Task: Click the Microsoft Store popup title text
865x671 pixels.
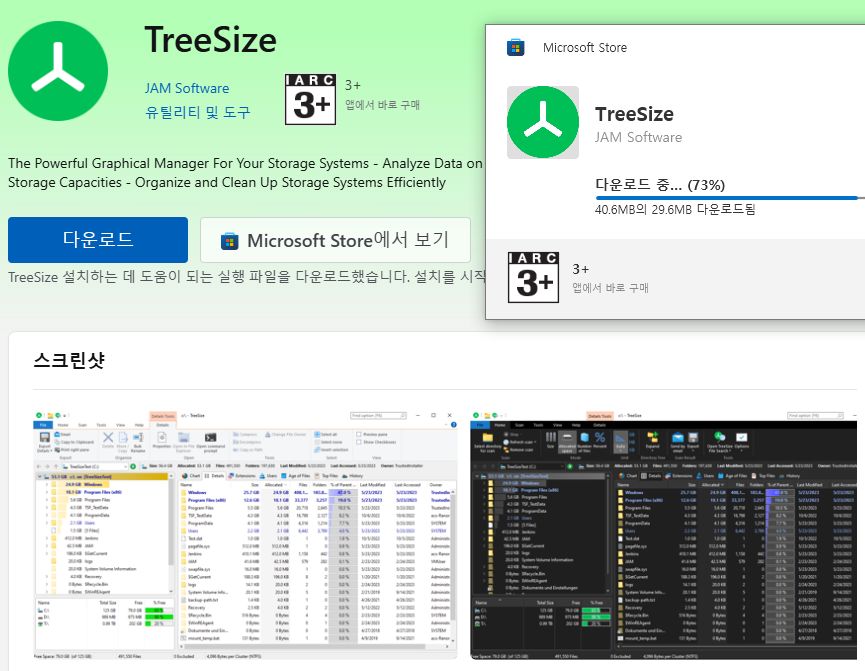Action: click(585, 47)
